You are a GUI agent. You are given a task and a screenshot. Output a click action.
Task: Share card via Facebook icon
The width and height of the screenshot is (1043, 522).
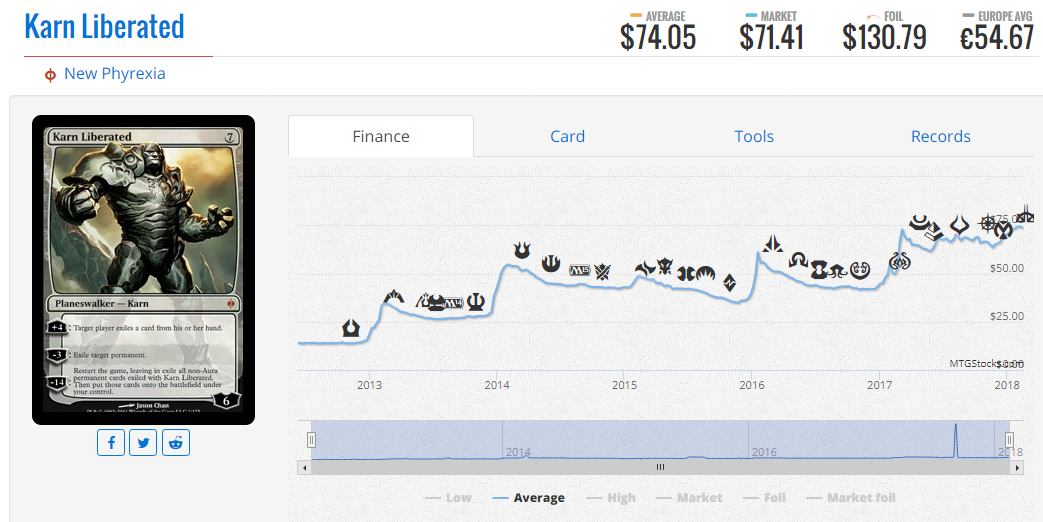(x=111, y=442)
